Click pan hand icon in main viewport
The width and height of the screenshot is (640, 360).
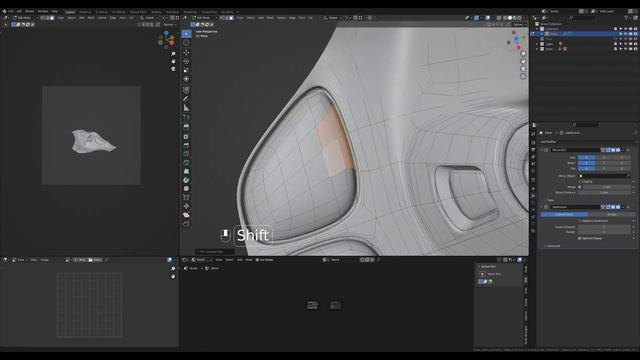(x=523, y=61)
